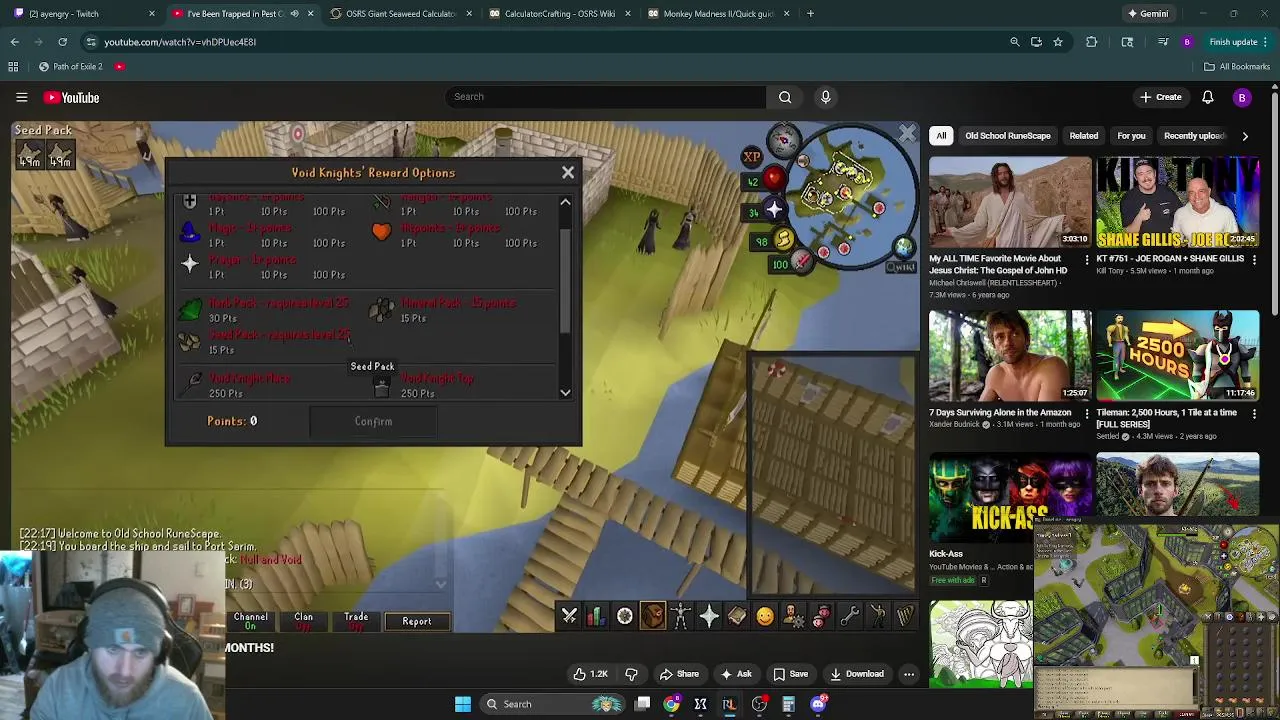Show more filter chips with right chevron

tap(1245, 136)
